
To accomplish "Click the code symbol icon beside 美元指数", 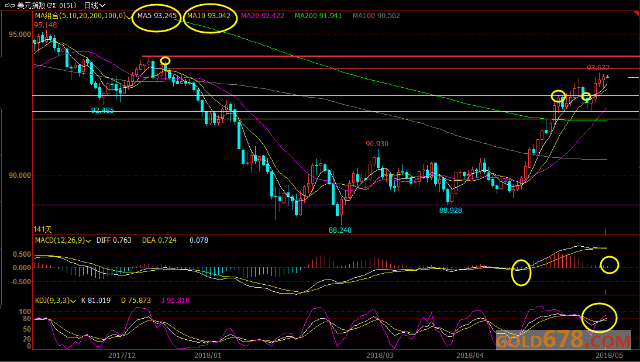I will [x=10, y=5].
